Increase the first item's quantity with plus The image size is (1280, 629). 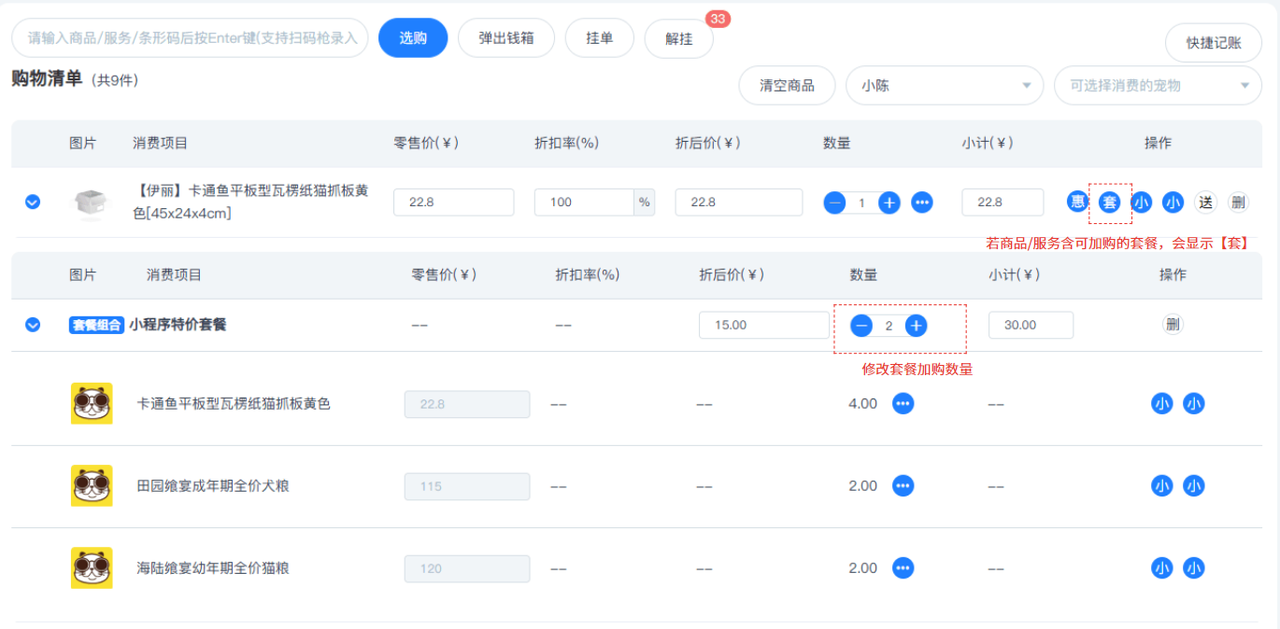click(x=889, y=202)
